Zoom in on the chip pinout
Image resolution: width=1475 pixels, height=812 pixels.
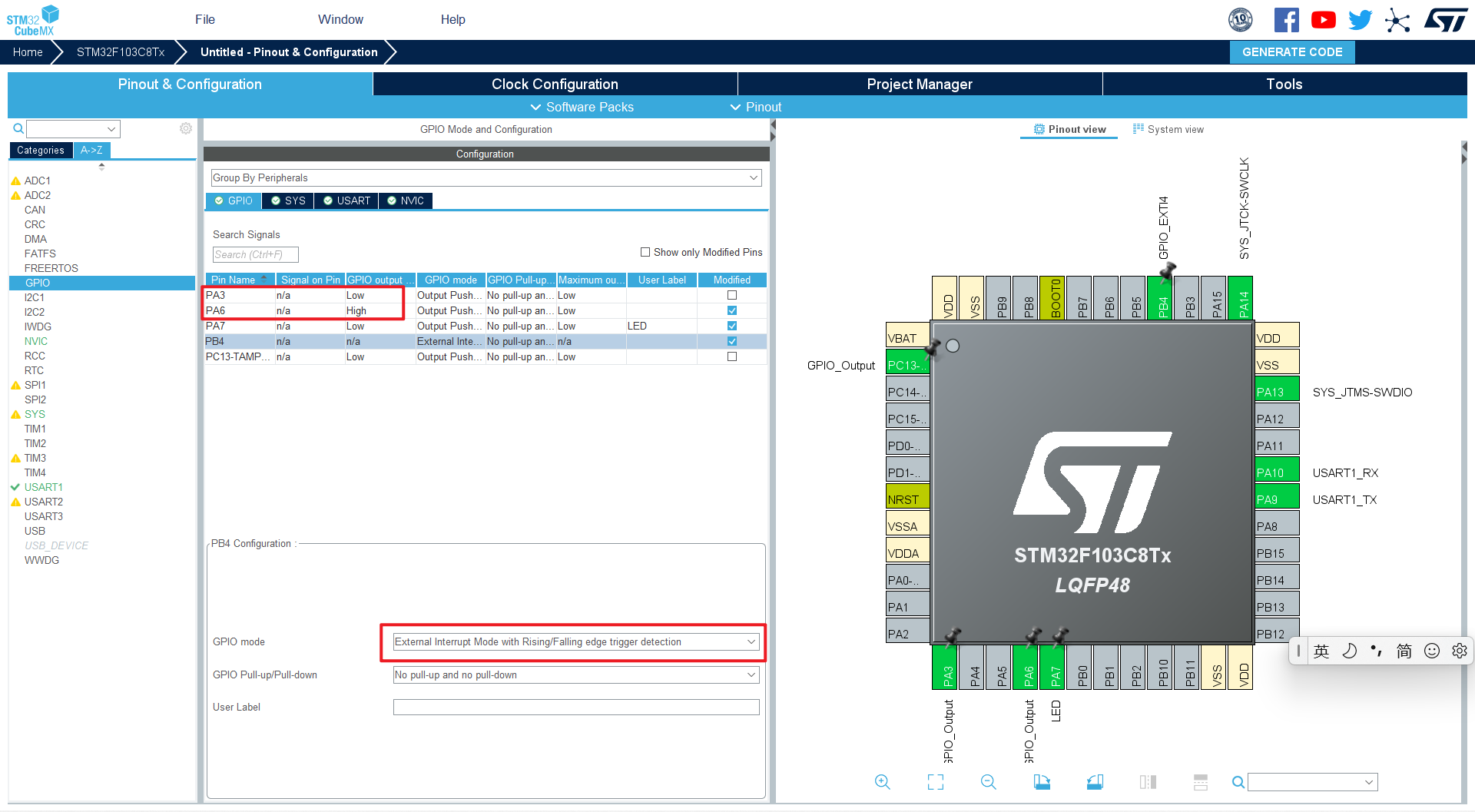883,782
